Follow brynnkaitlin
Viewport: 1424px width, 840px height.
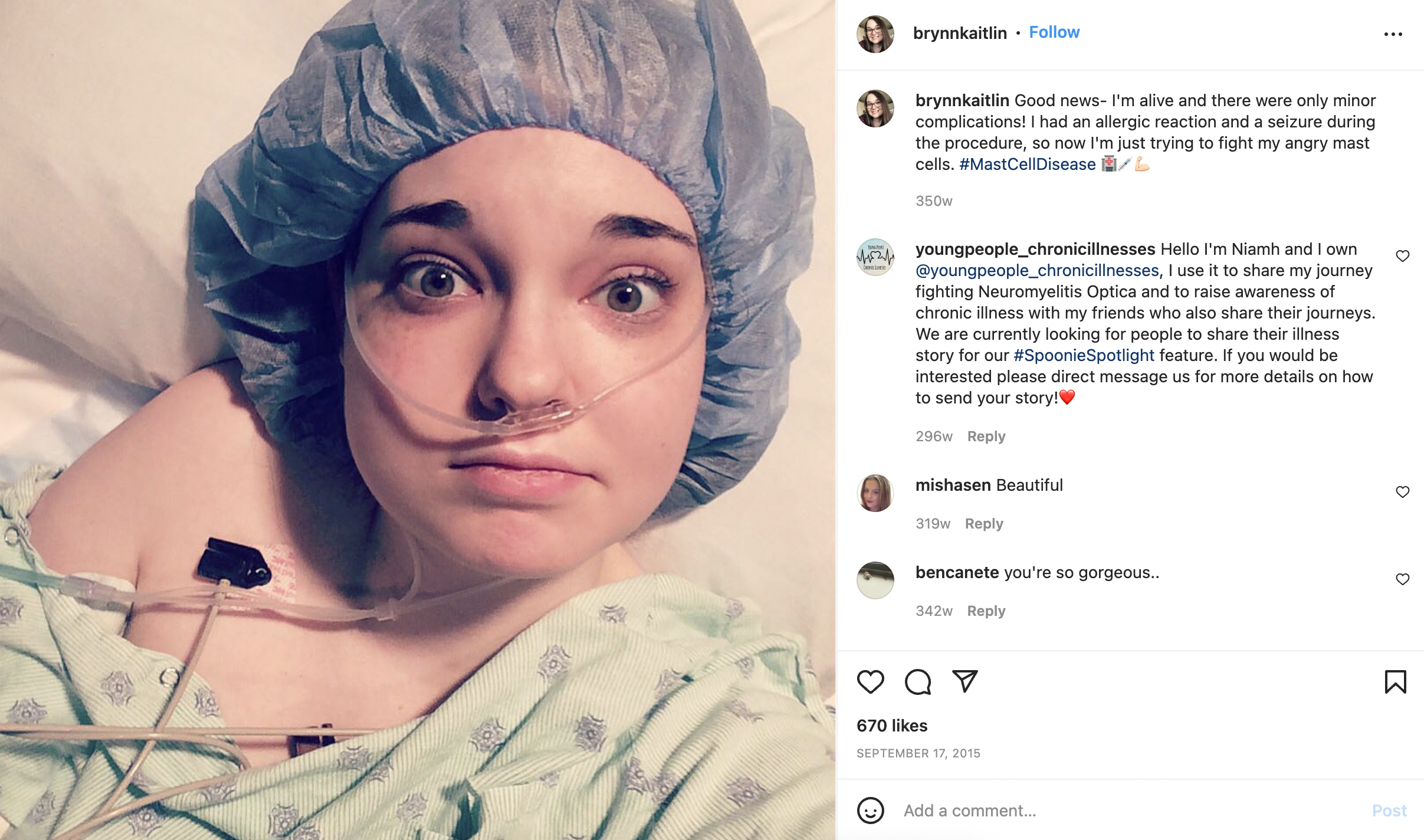pyautogui.click(x=1054, y=32)
